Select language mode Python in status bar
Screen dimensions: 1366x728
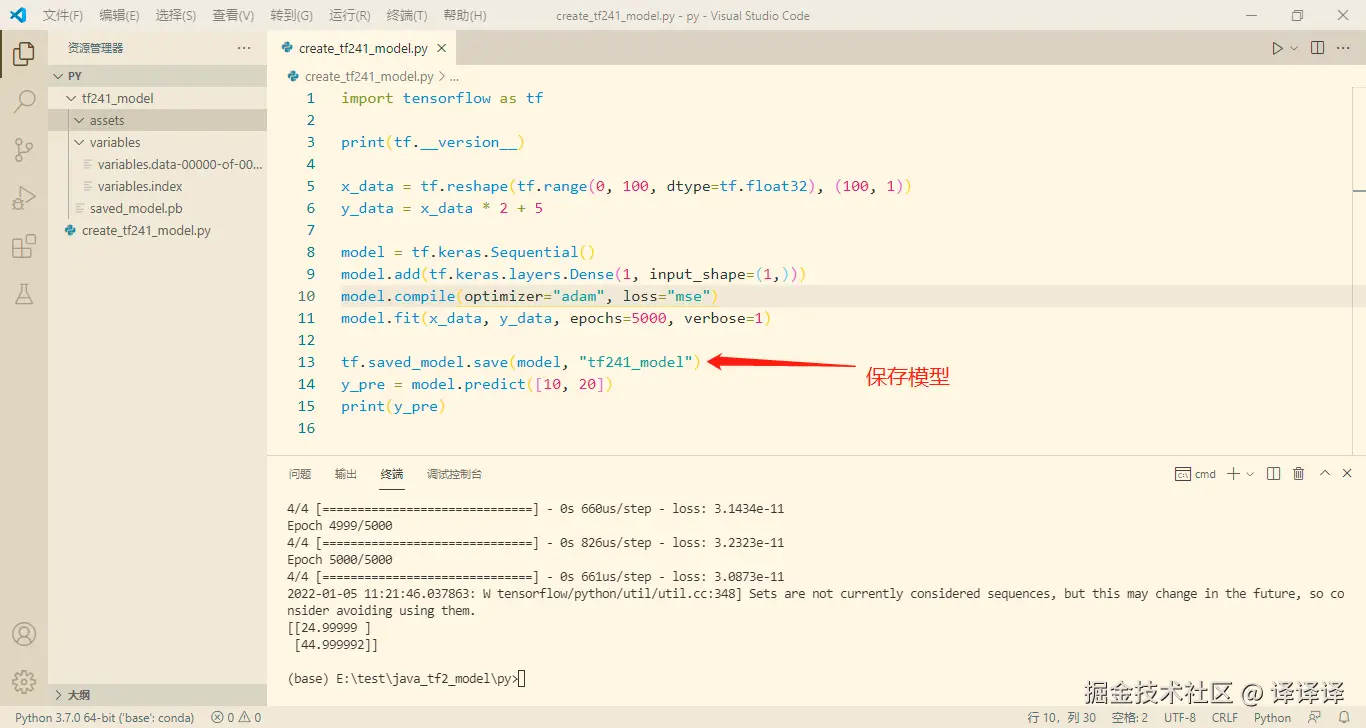point(1272,717)
